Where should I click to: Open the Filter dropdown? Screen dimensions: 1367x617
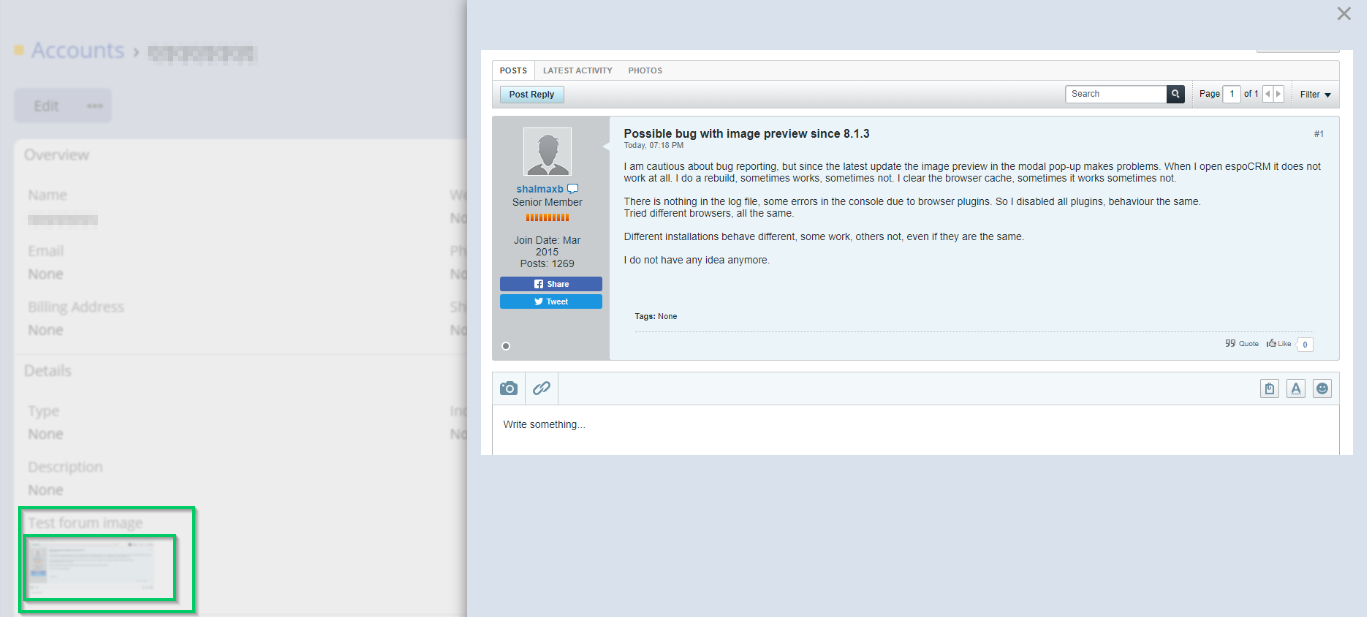point(1315,94)
